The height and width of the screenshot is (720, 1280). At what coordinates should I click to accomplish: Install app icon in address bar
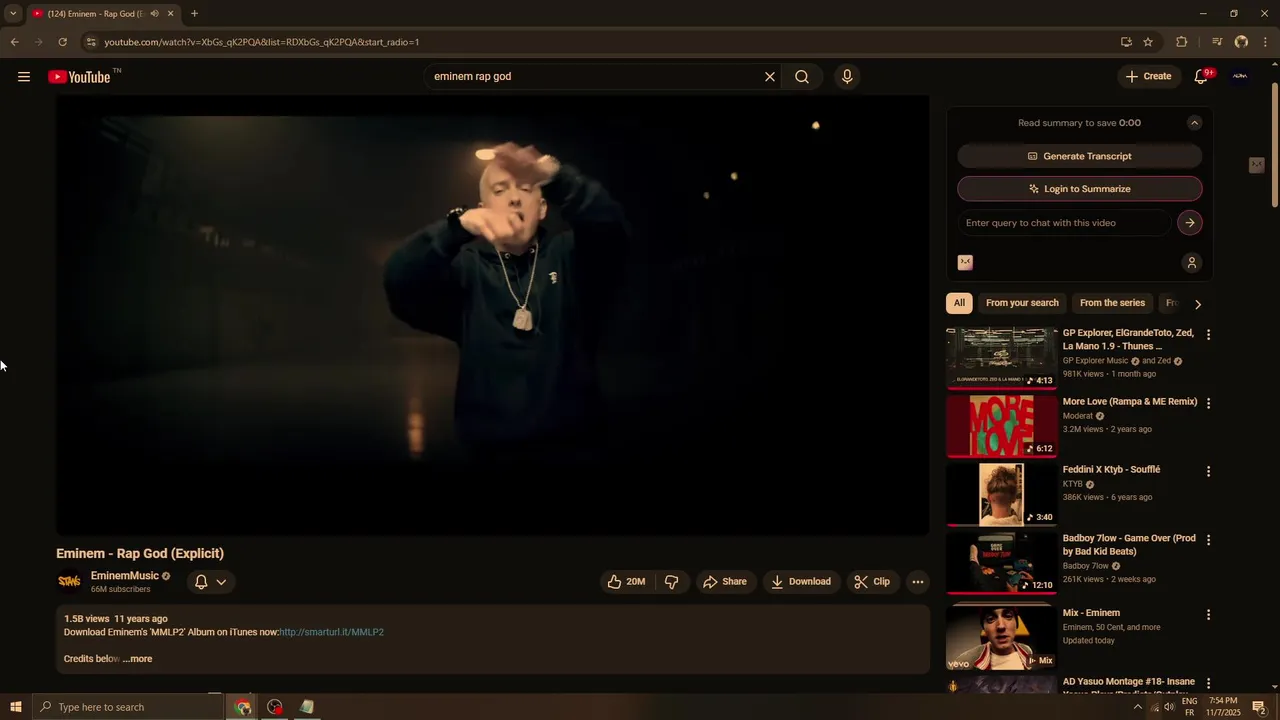point(1126,42)
